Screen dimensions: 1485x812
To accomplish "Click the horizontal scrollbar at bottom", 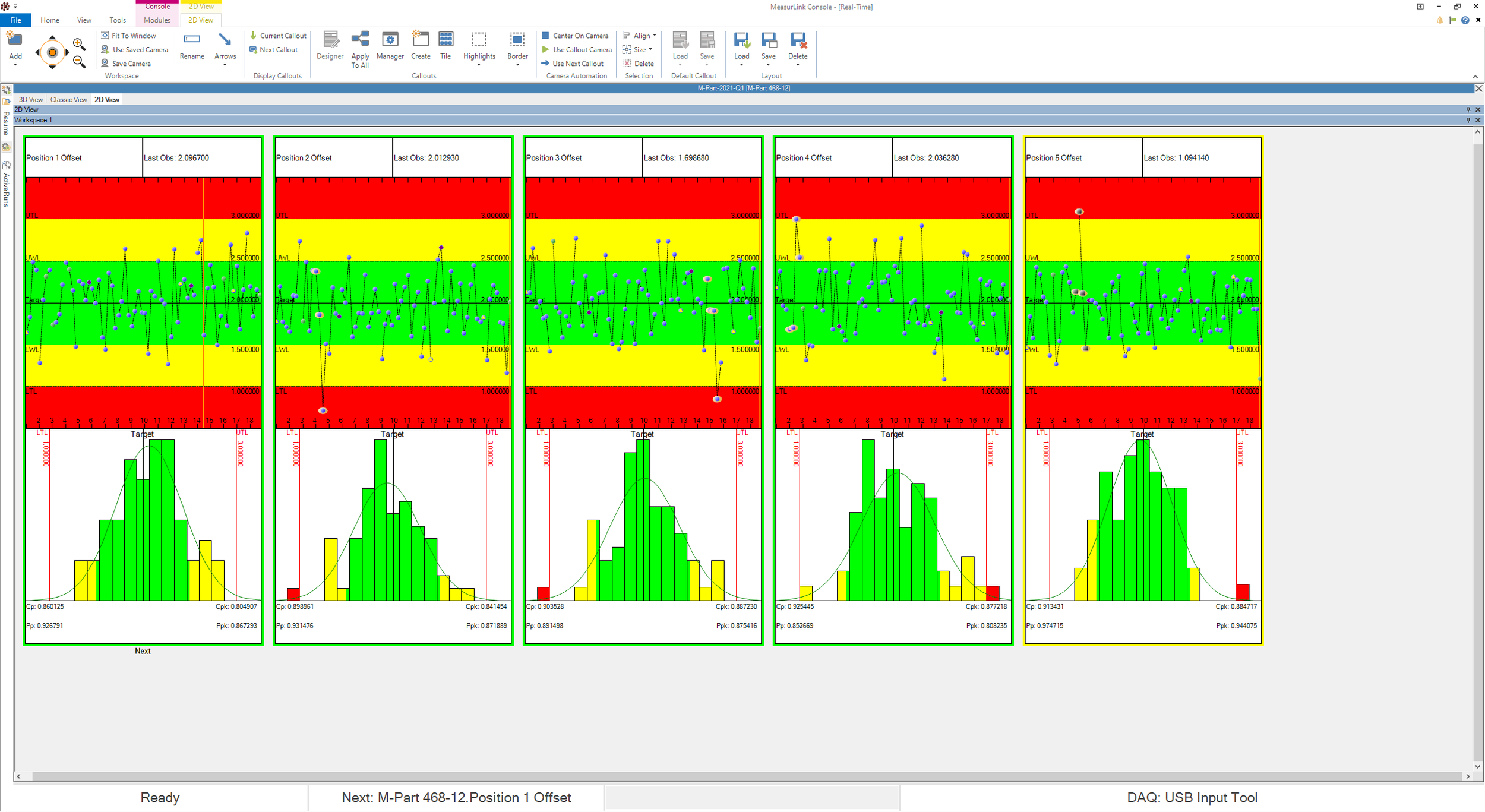I will coord(742,776).
